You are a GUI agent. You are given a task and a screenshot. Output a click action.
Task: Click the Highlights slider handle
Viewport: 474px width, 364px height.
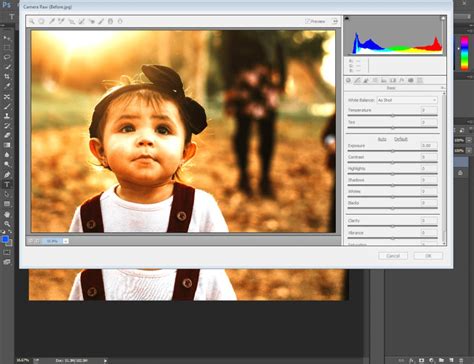pos(393,174)
